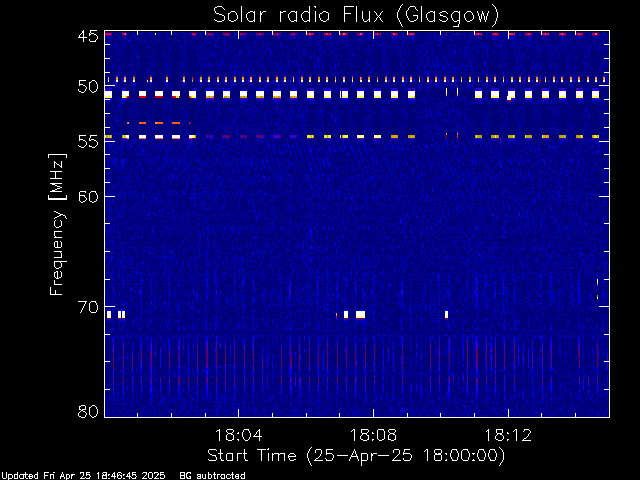Click the 'Updated Fri Apr 25 18:46:45 2025' text
Screen dimensions: 640x480
83,476
